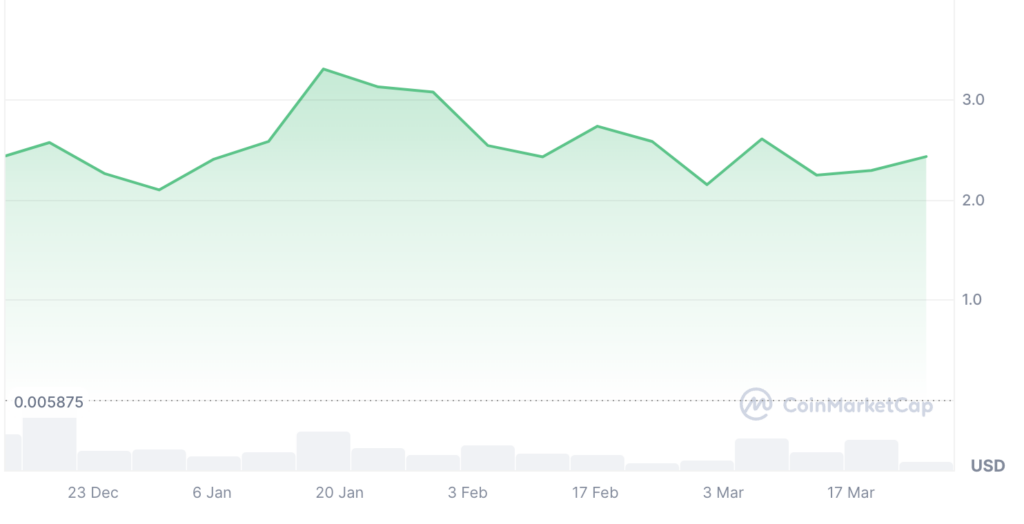Click the right end of the price line
The image size is (1024, 524).
[926, 157]
